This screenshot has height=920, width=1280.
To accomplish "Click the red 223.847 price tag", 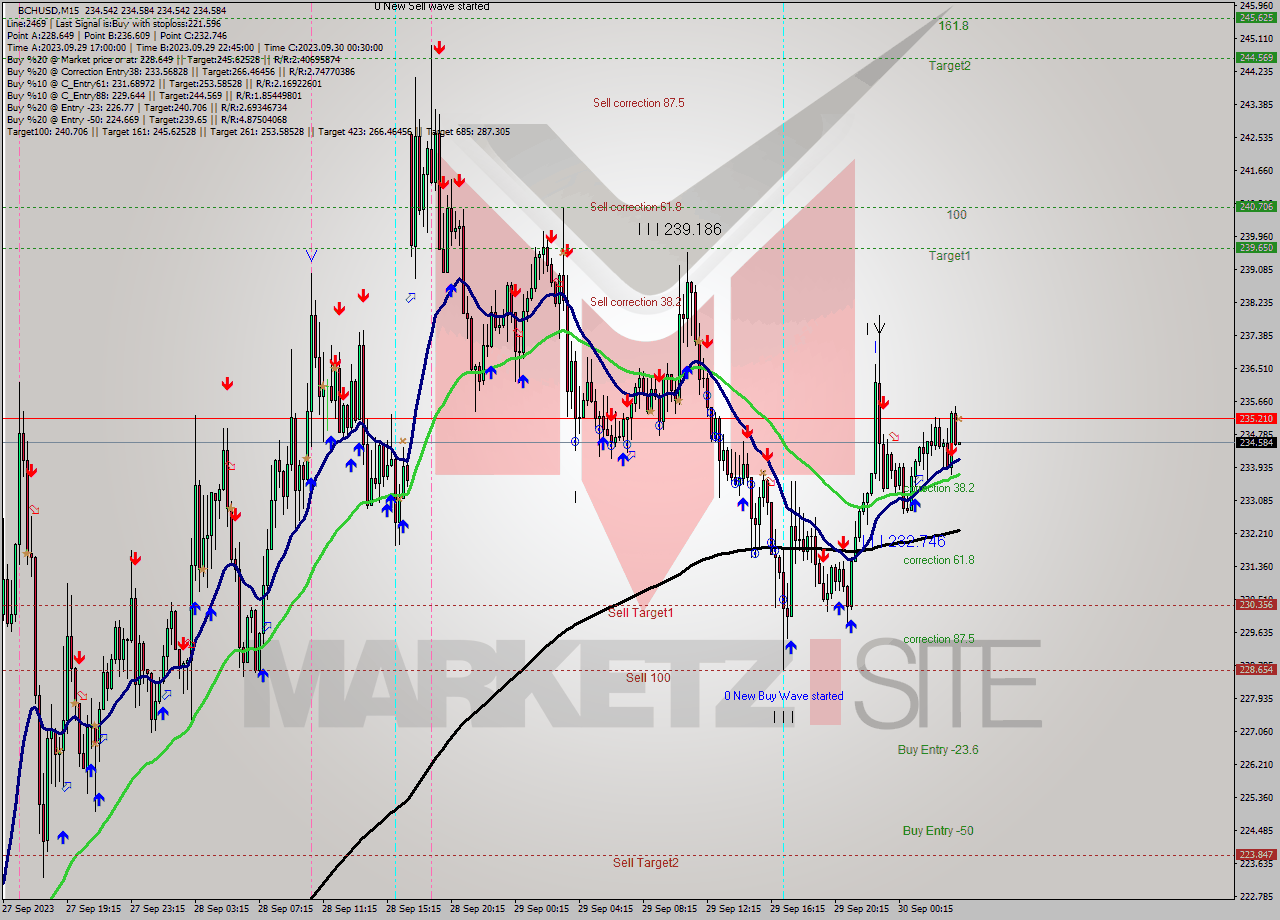I will (x=1256, y=854).
